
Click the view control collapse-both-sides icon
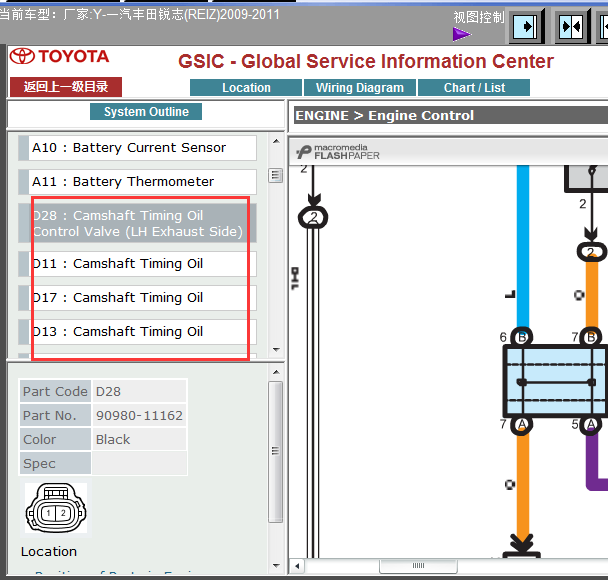click(x=571, y=27)
